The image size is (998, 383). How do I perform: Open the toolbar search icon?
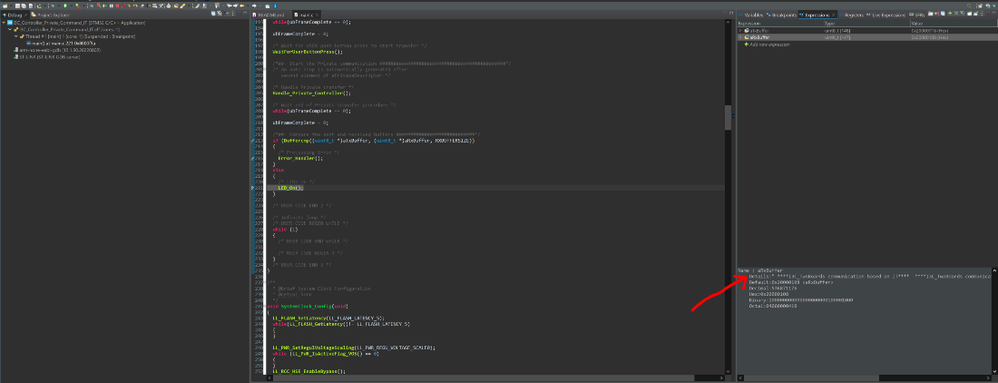(969, 6)
